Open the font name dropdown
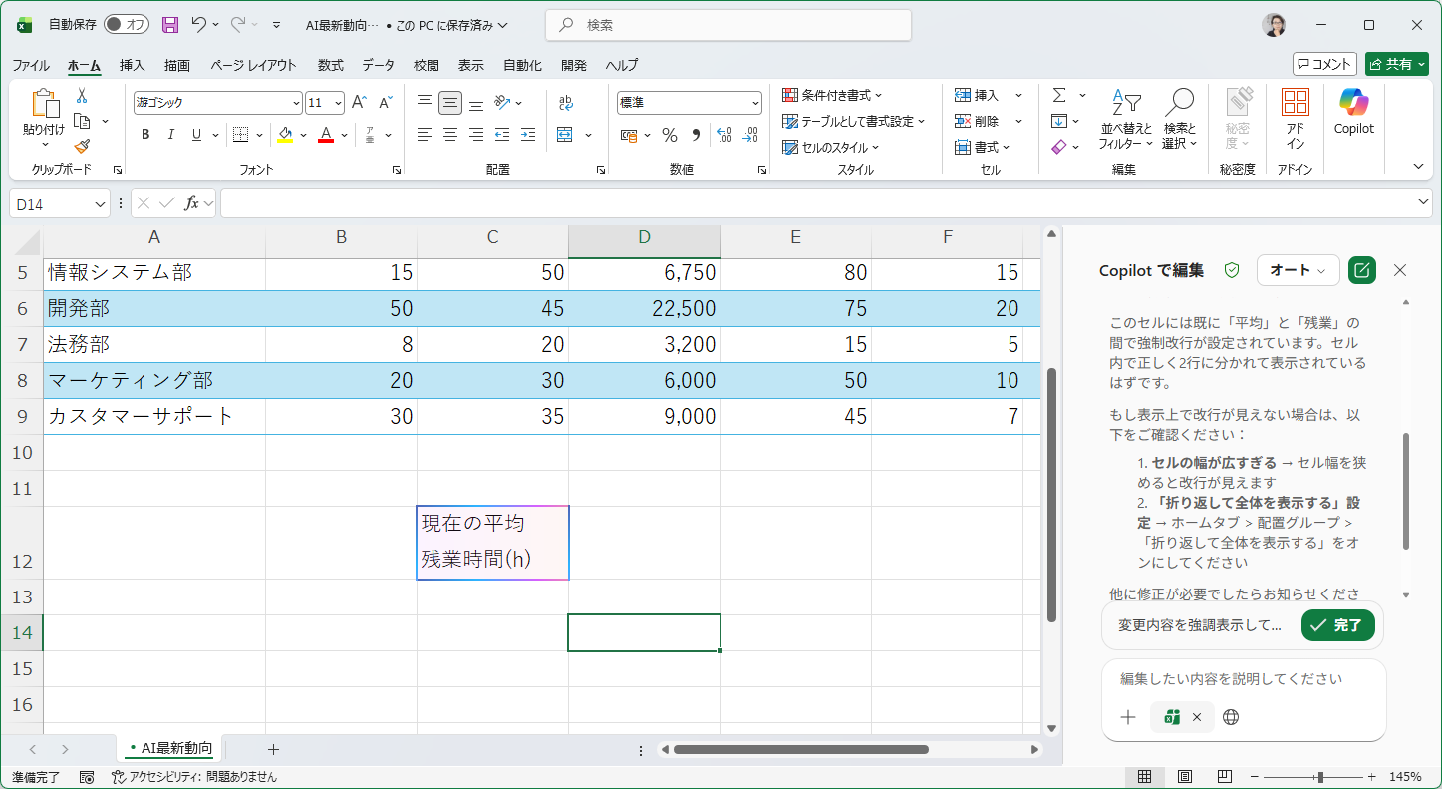This screenshot has width=1442, height=789. point(296,103)
